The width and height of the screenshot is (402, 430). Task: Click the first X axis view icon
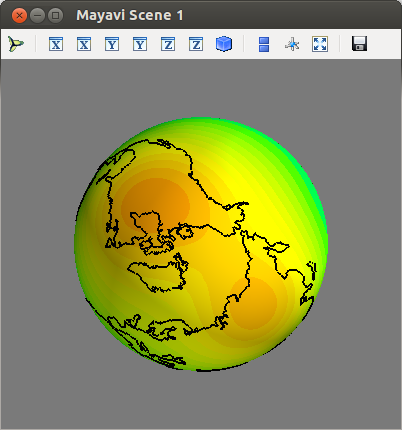[56, 44]
